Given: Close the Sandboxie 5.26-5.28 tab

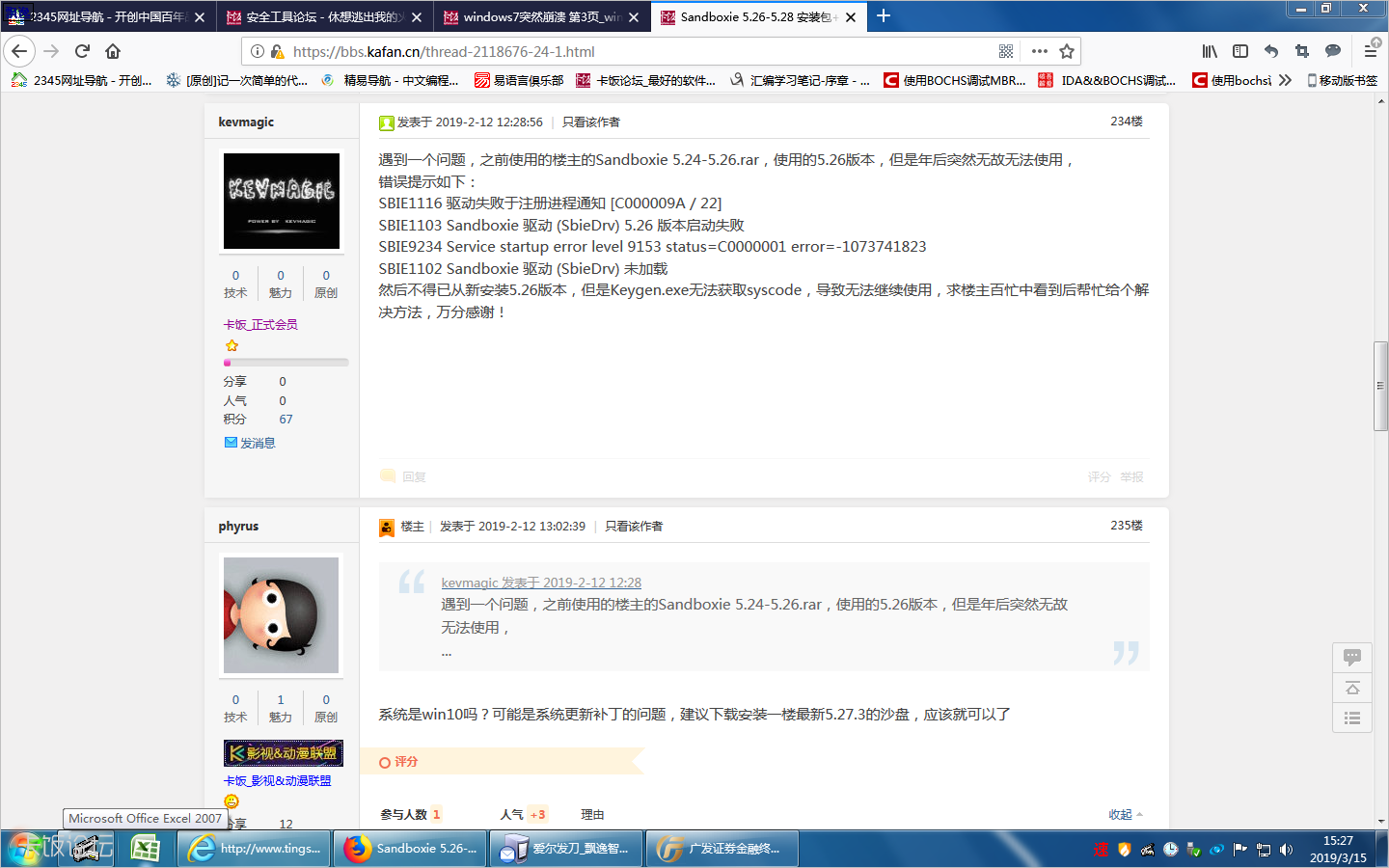Looking at the screenshot, I should click(851, 17).
